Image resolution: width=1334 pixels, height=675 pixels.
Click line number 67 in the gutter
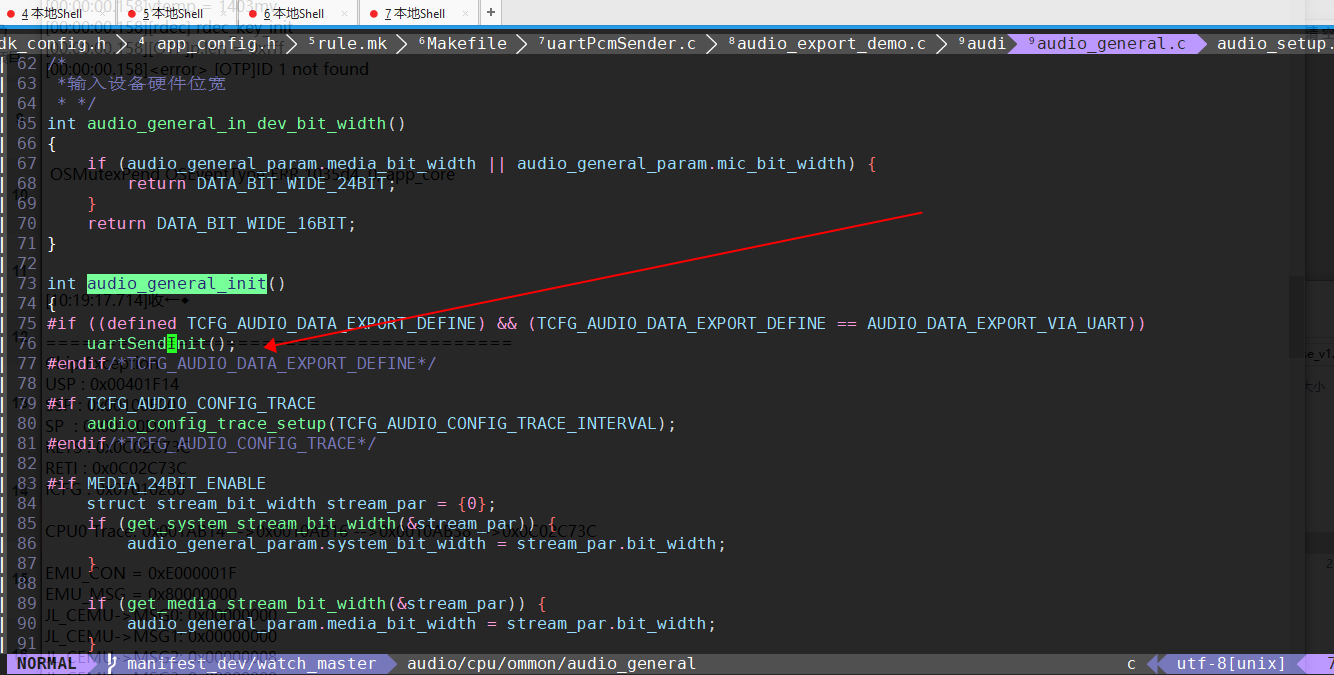pos(27,164)
